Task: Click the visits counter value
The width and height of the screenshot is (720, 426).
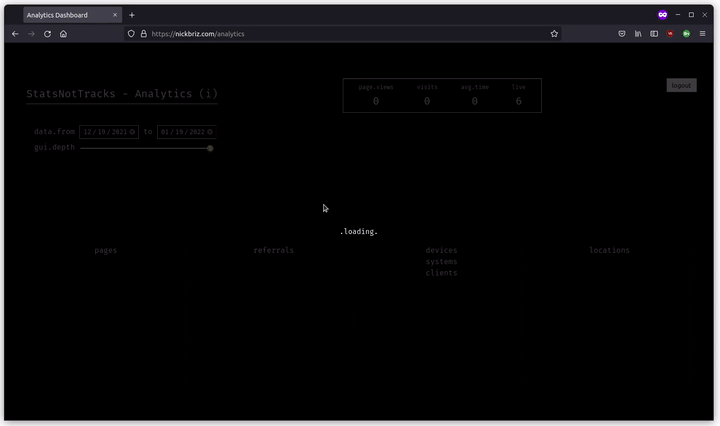Action: tap(427, 101)
